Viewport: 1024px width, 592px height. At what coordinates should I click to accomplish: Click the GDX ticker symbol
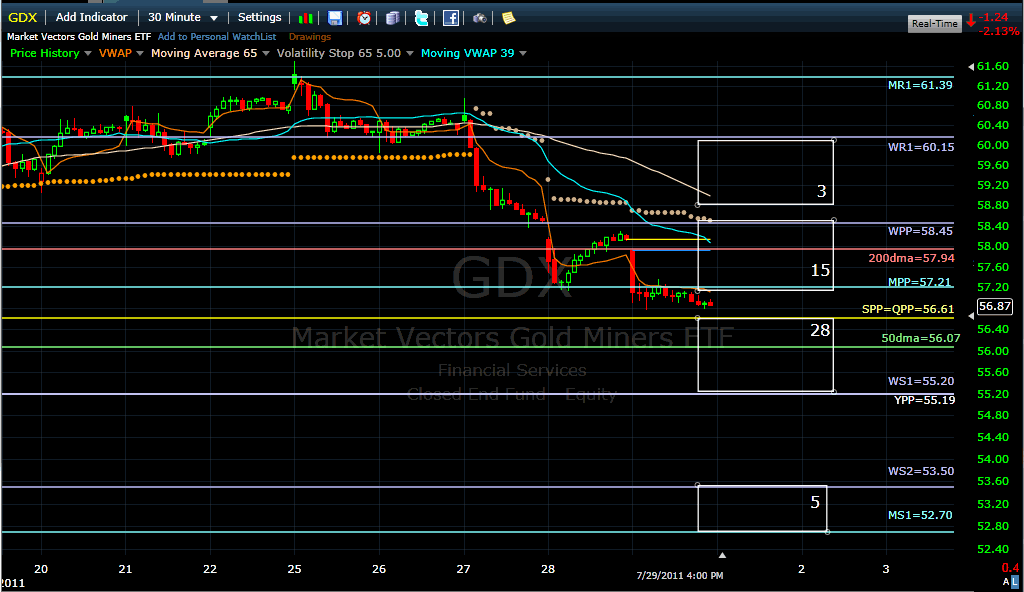[x=22, y=18]
